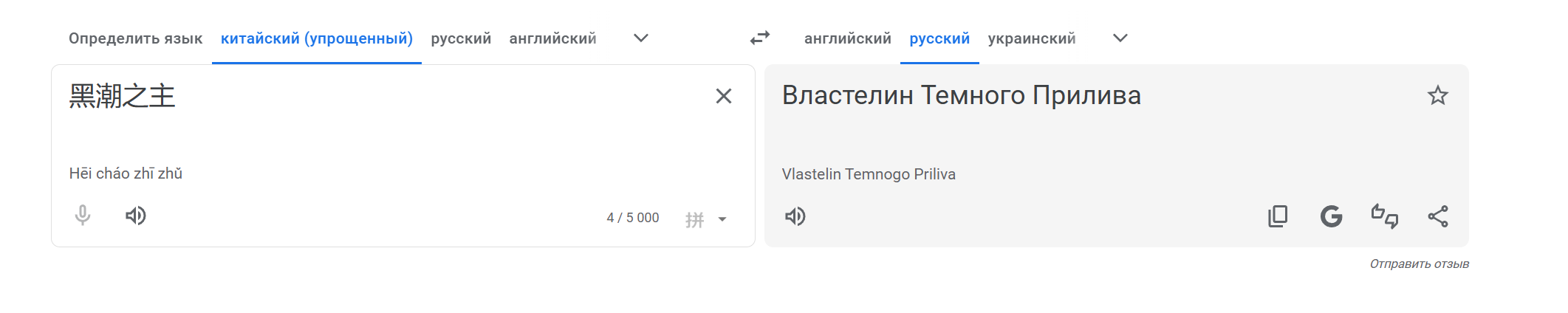The height and width of the screenshot is (313, 1568).
Task: Rate this translation thumbs icon
Action: pyautogui.click(x=1384, y=216)
